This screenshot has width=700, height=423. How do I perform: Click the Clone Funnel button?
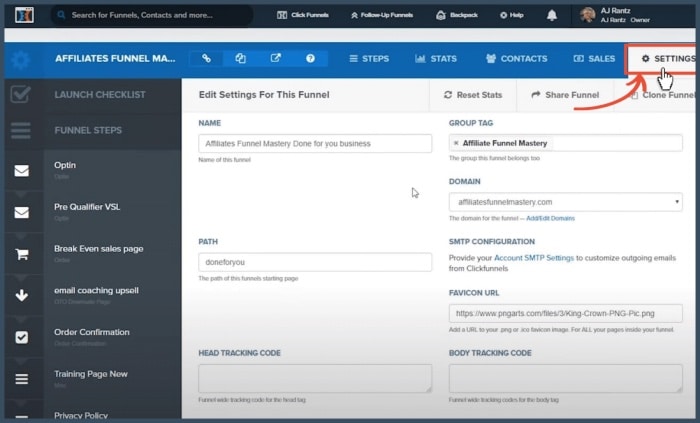click(662, 95)
